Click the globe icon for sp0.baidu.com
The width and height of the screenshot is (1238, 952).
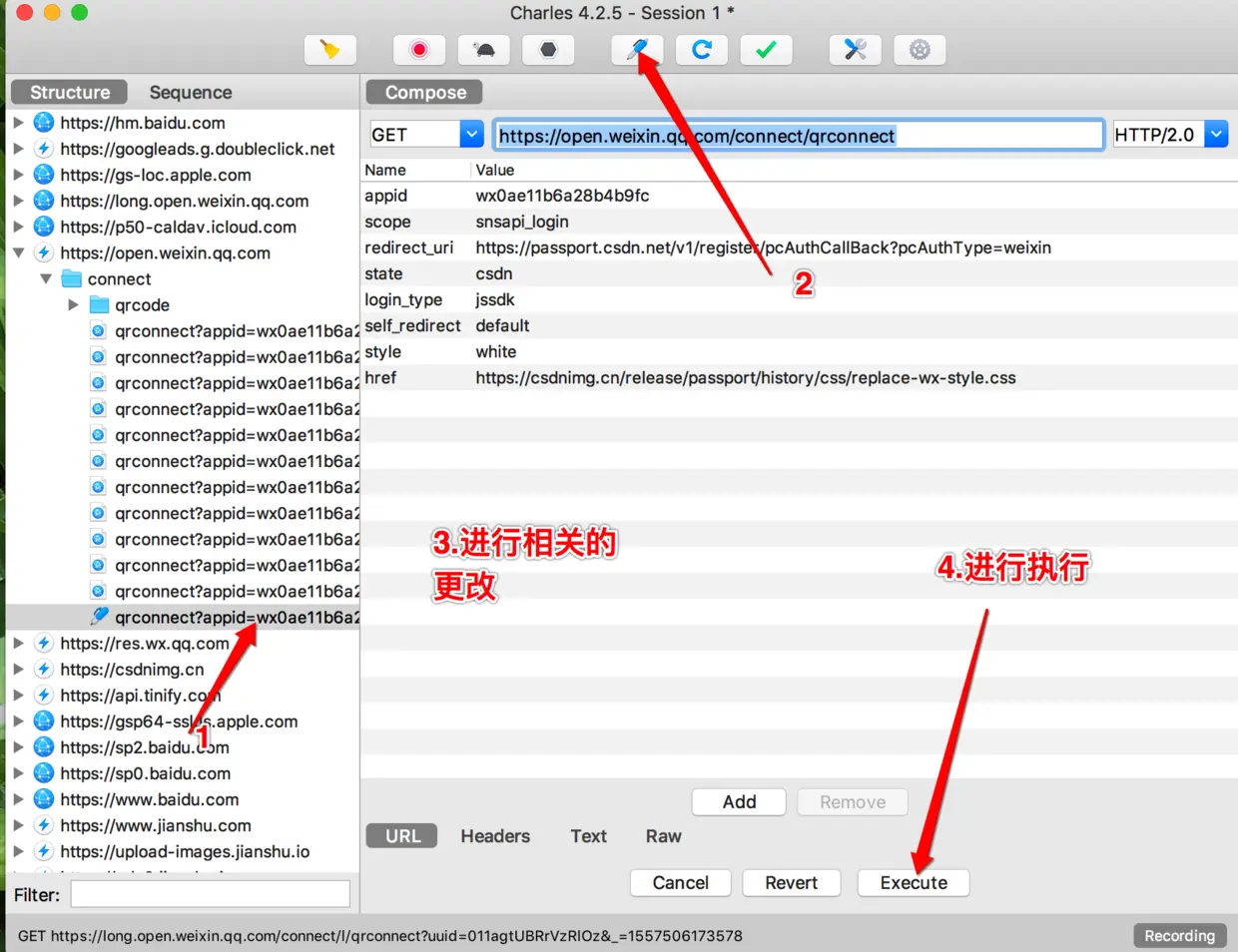click(x=44, y=773)
